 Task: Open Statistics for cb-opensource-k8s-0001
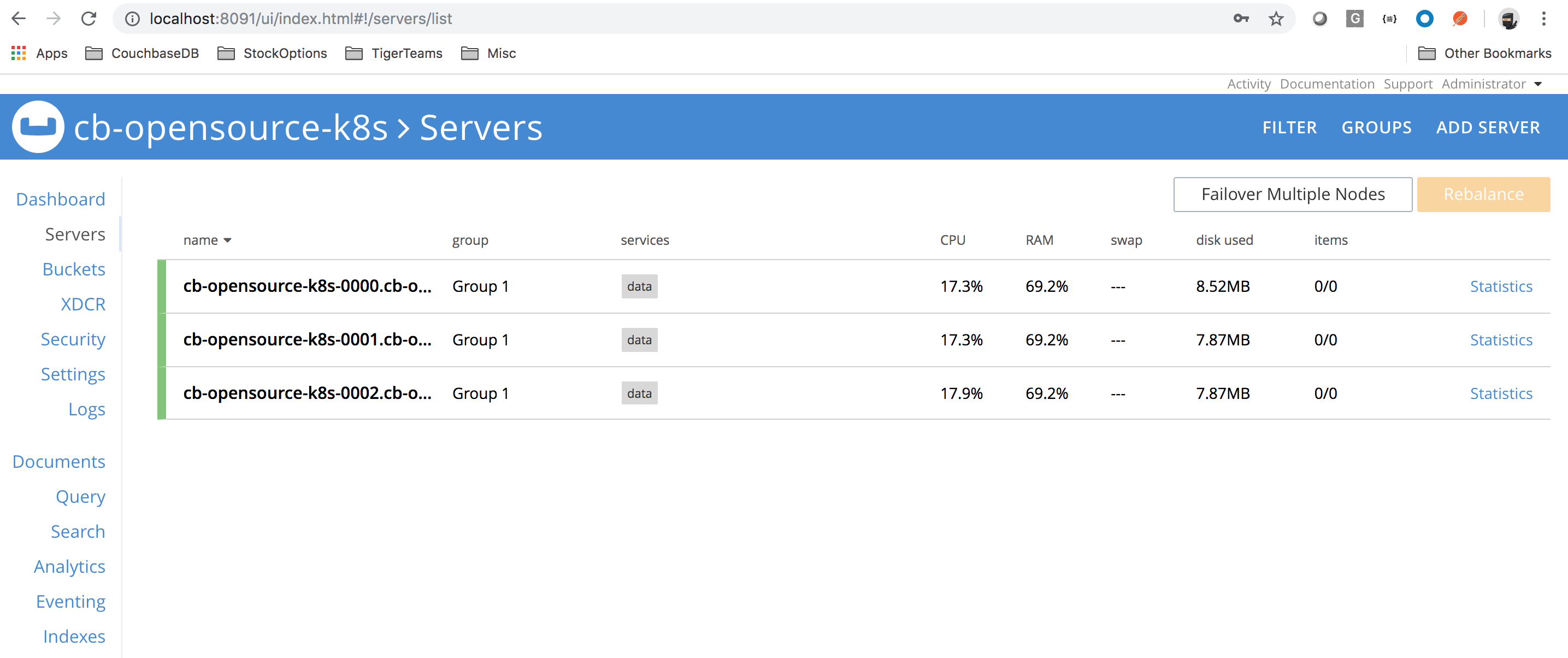[1501, 339]
